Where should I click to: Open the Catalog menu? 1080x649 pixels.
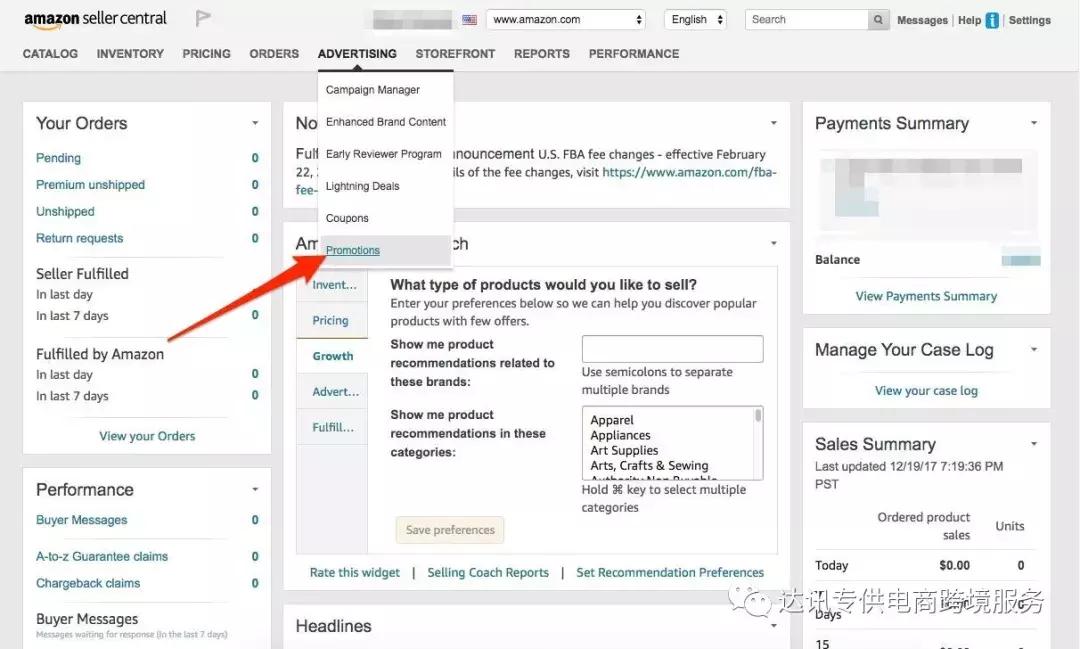(x=50, y=54)
